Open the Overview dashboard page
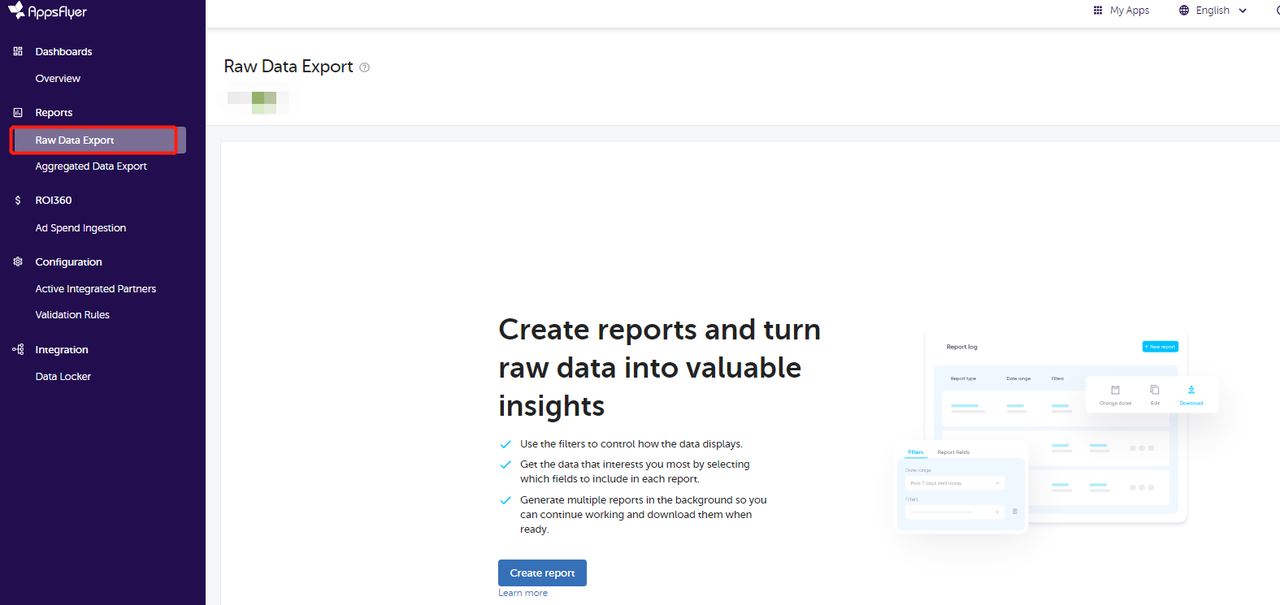The image size is (1280, 605). click(58, 79)
